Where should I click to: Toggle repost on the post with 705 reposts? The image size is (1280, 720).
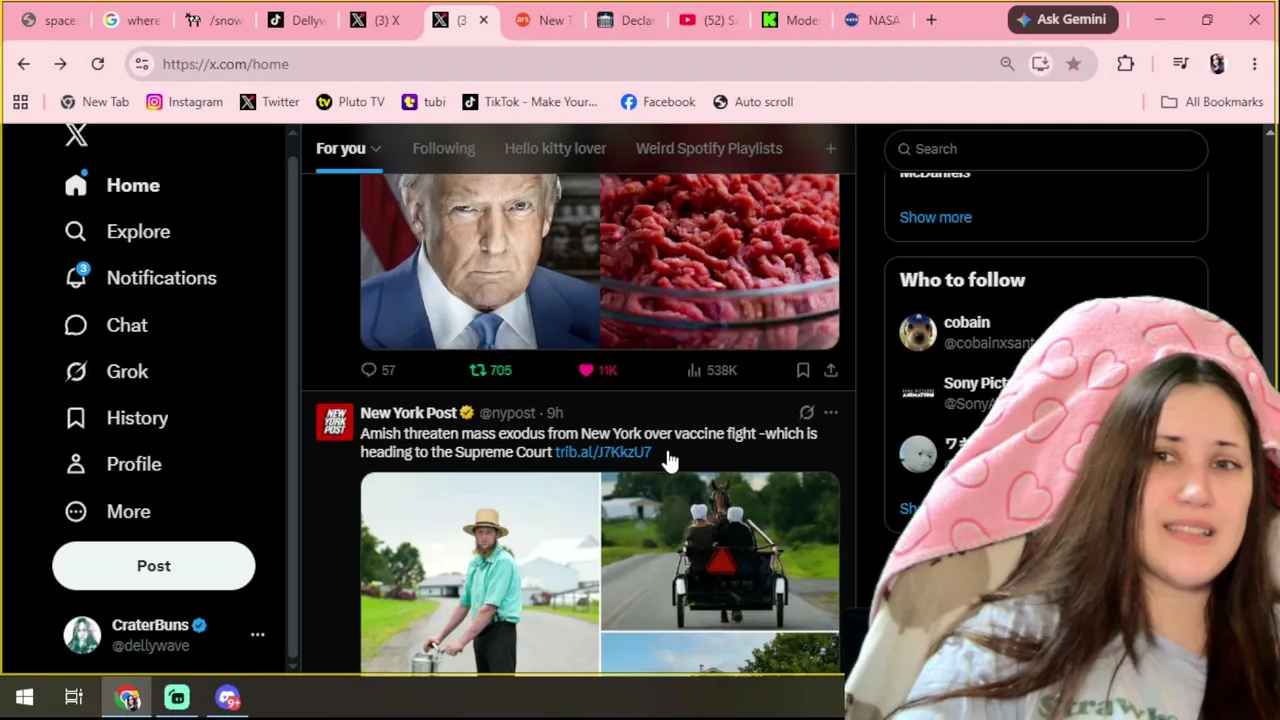(490, 370)
